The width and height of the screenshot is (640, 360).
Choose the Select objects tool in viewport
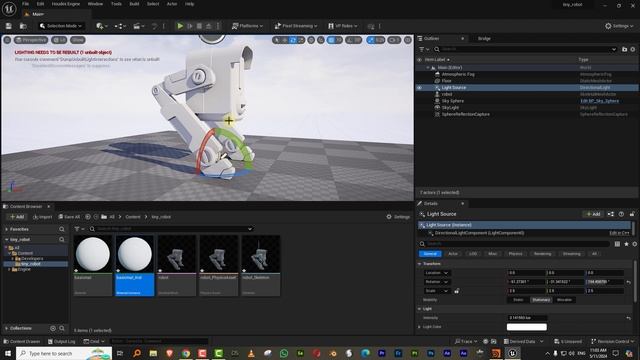coord(277,40)
